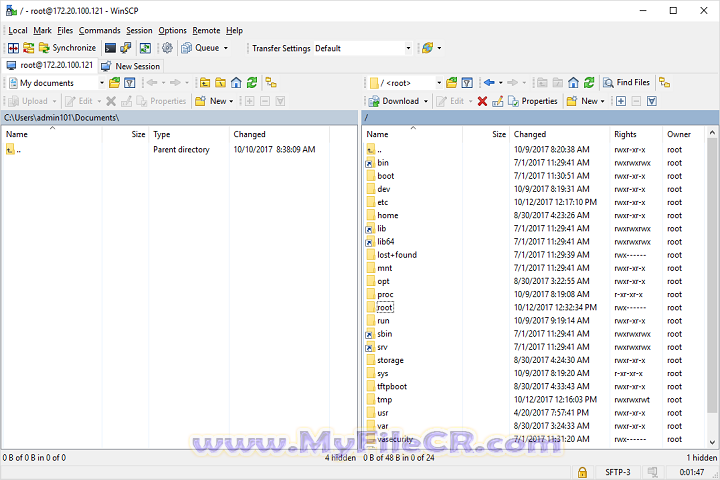Screen dimensions: 720x480
Task: Open the Mark menu
Action: (42, 30)
